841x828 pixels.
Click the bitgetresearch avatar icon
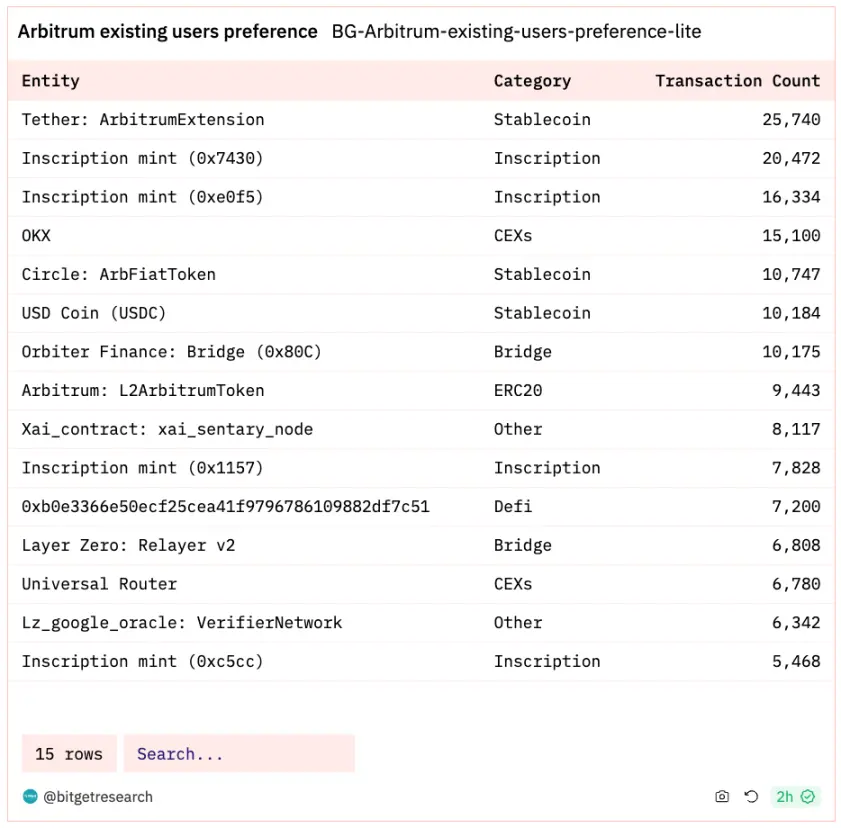pyautogui.click(x=30, y=797)
